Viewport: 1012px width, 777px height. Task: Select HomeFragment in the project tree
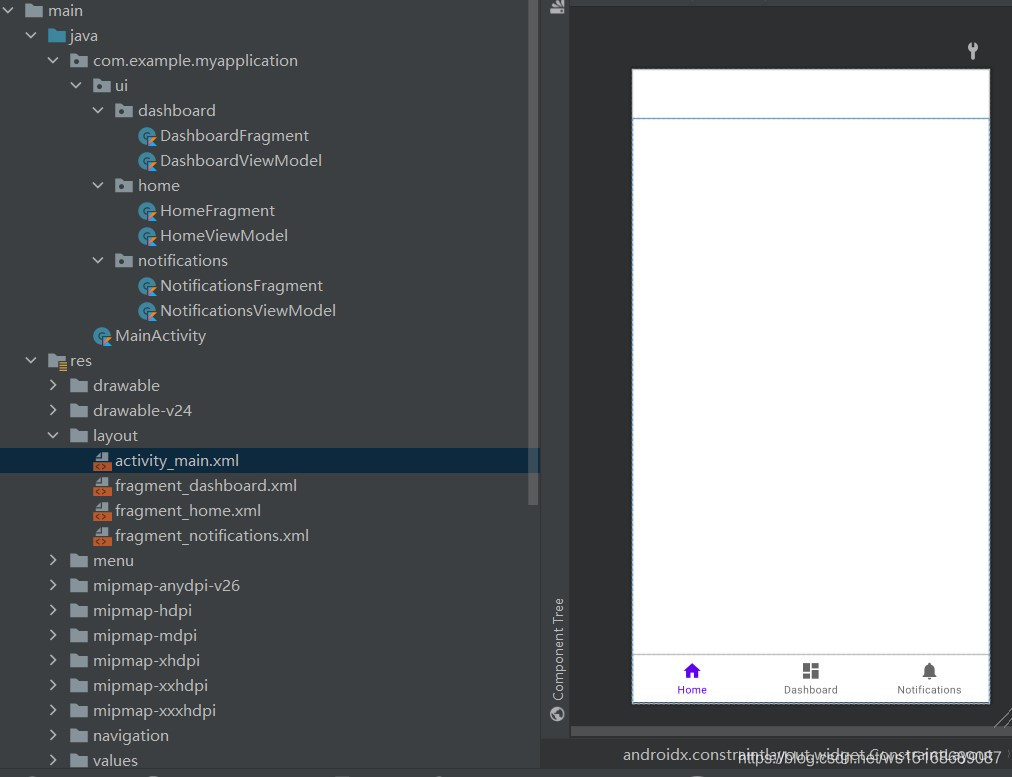click(x=218, y=211)
